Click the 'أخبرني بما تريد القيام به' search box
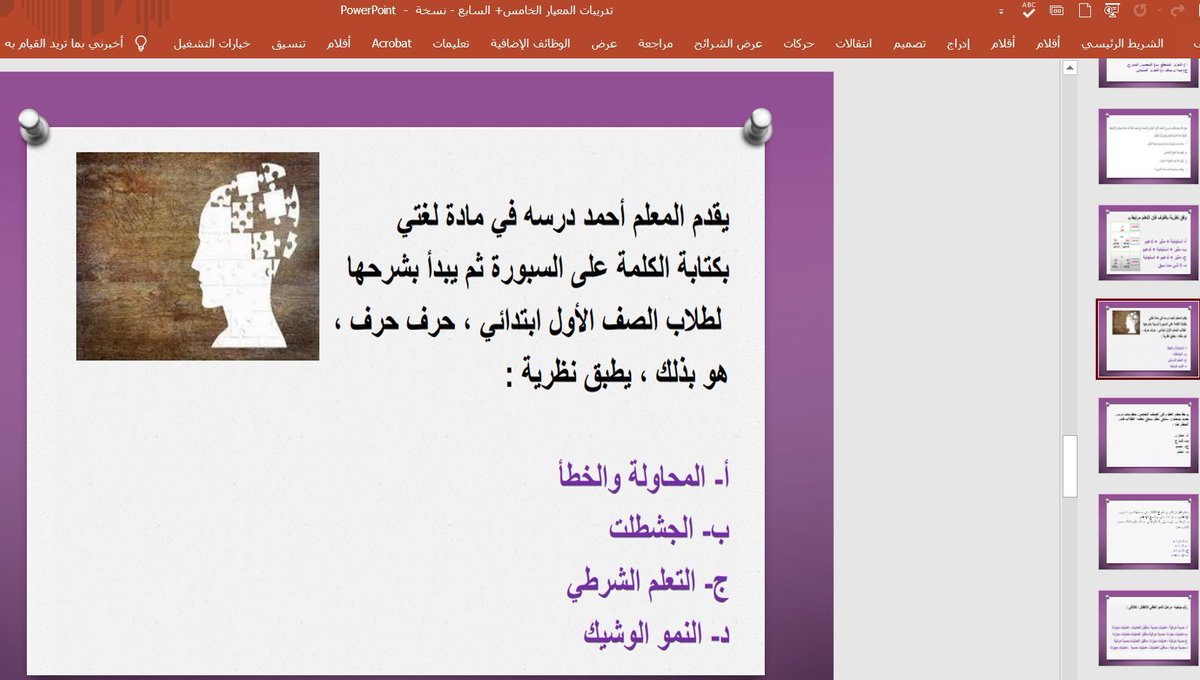 coord(64,44)
